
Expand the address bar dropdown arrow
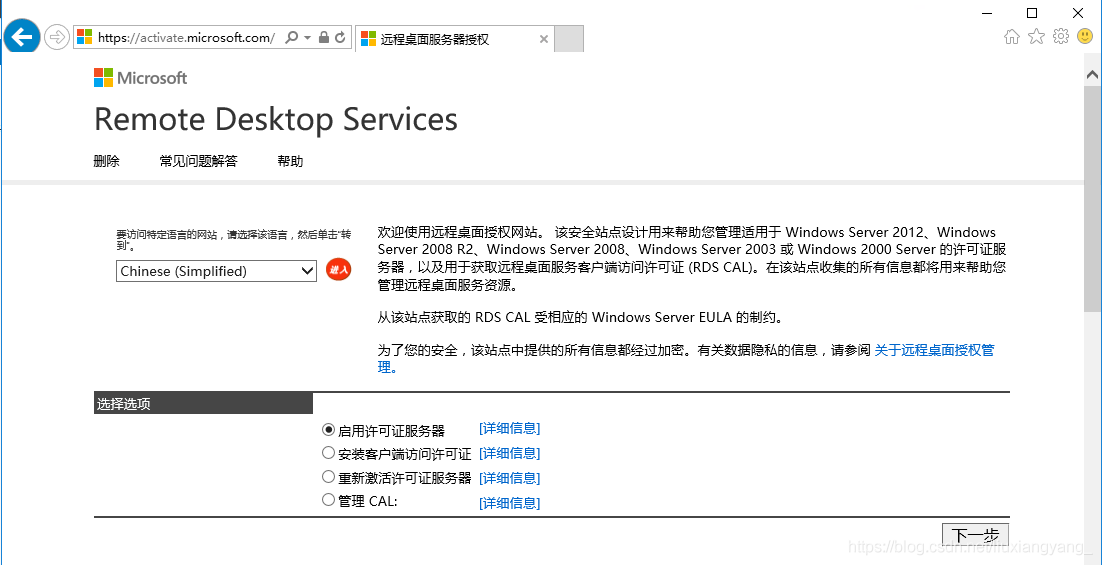[307, 38]
